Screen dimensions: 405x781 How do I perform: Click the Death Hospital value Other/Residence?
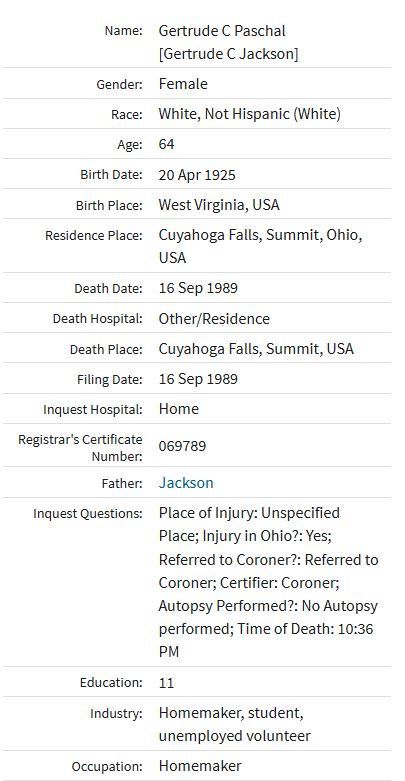(214, 319)
